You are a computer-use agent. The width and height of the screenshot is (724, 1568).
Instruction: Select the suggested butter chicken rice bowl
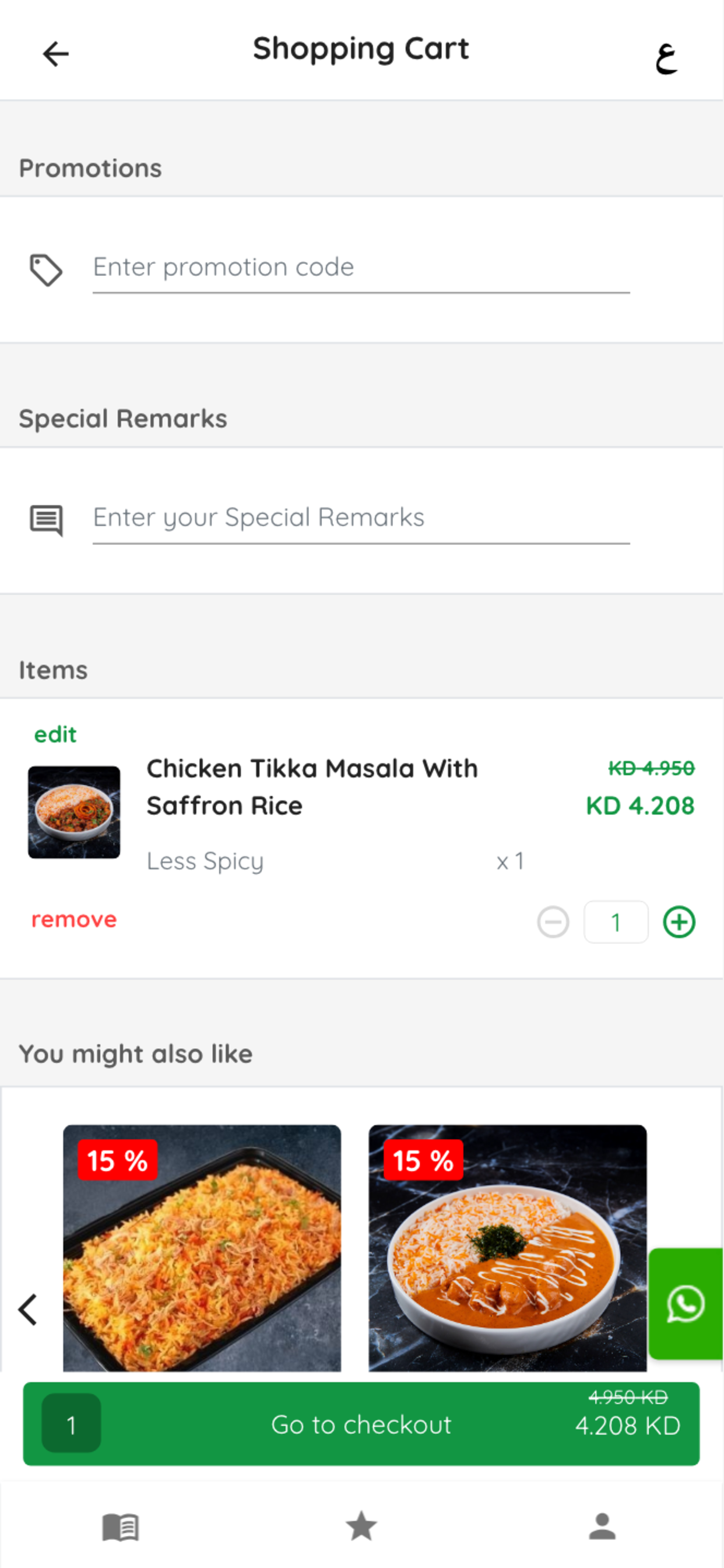(x=507, y=1248)
